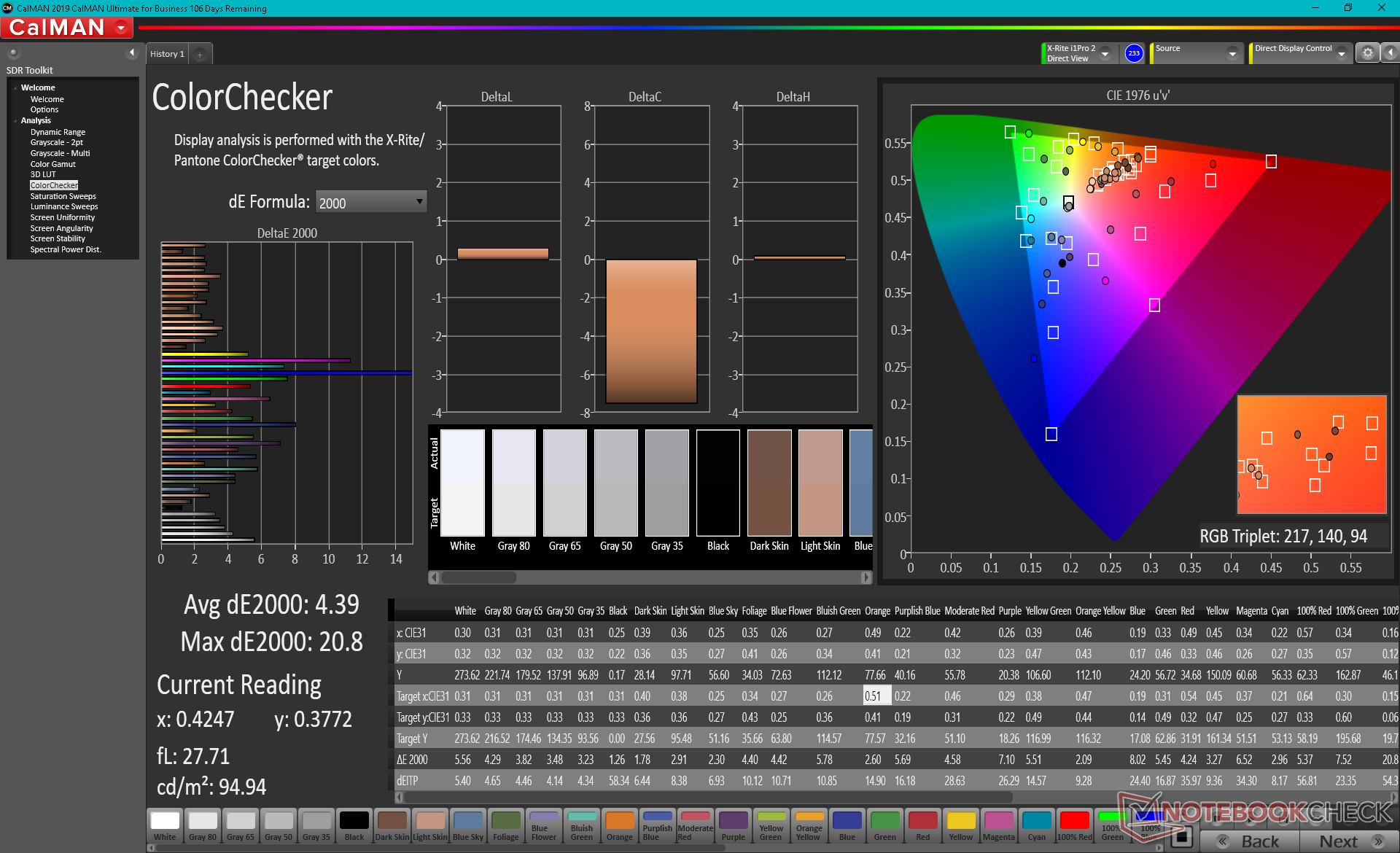Switch to the History 1 tab
This screenshot has height=853, width=1400.
pyautogui.click(x=167, y=54)
